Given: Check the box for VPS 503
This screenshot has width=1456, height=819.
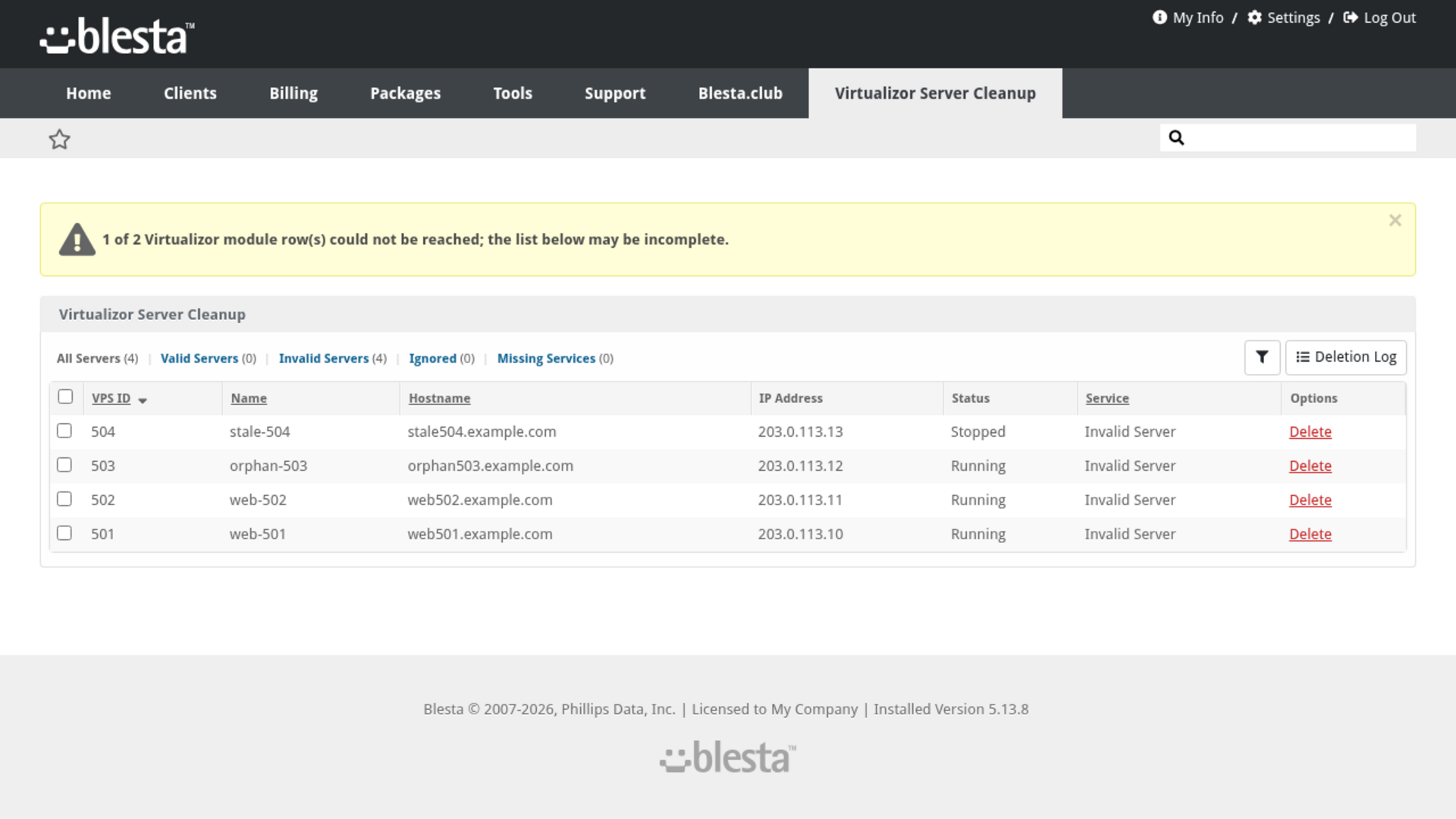Looking at the screenshot, I should pos(64,465).
